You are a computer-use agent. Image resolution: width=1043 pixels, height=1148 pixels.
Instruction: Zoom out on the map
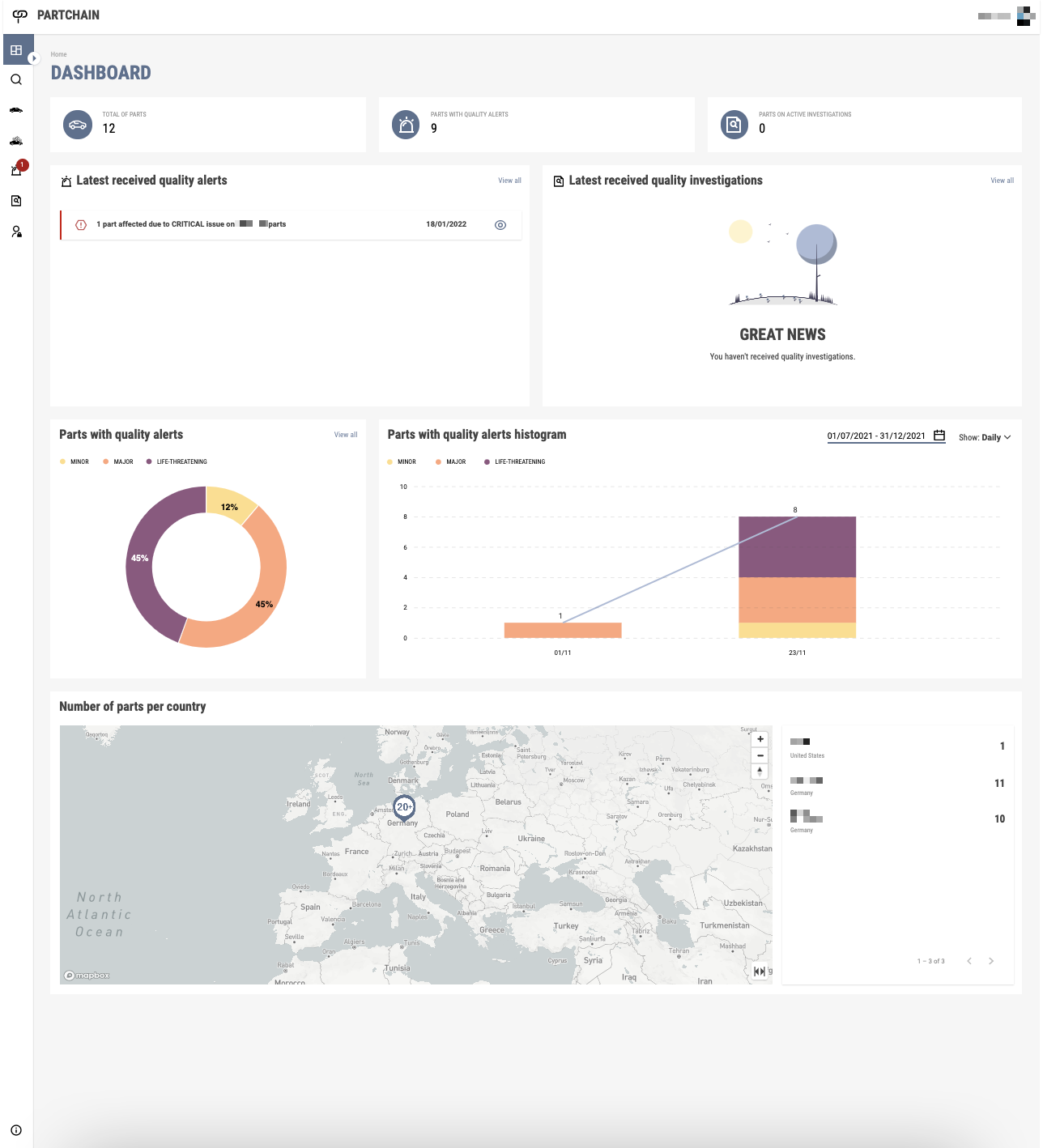[760, 755]
